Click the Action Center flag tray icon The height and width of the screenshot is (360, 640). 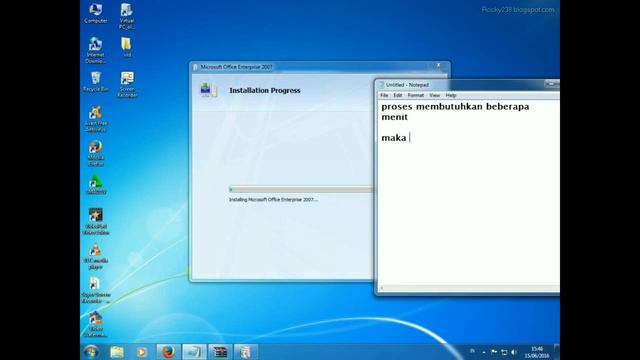click(x=494, y=352)
